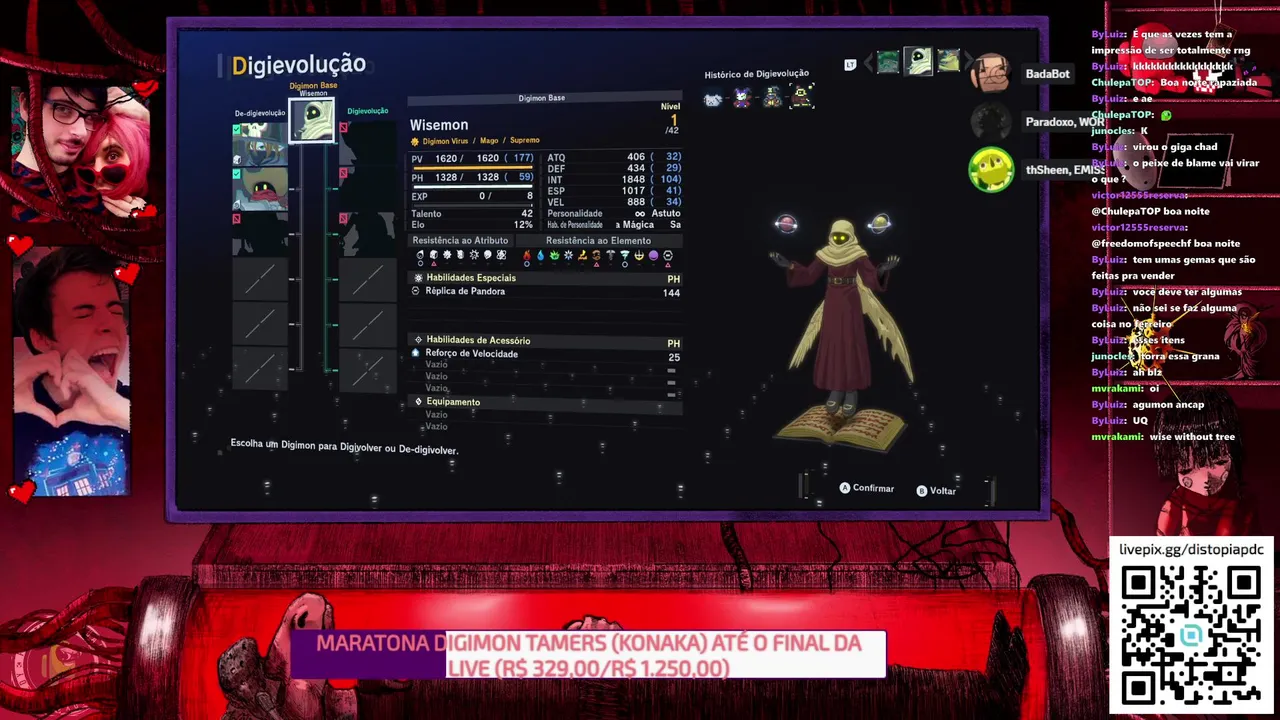This screenshot has height=720, width=1280.
Task: Click the ATQ 406 stat row
Action: 613,157
